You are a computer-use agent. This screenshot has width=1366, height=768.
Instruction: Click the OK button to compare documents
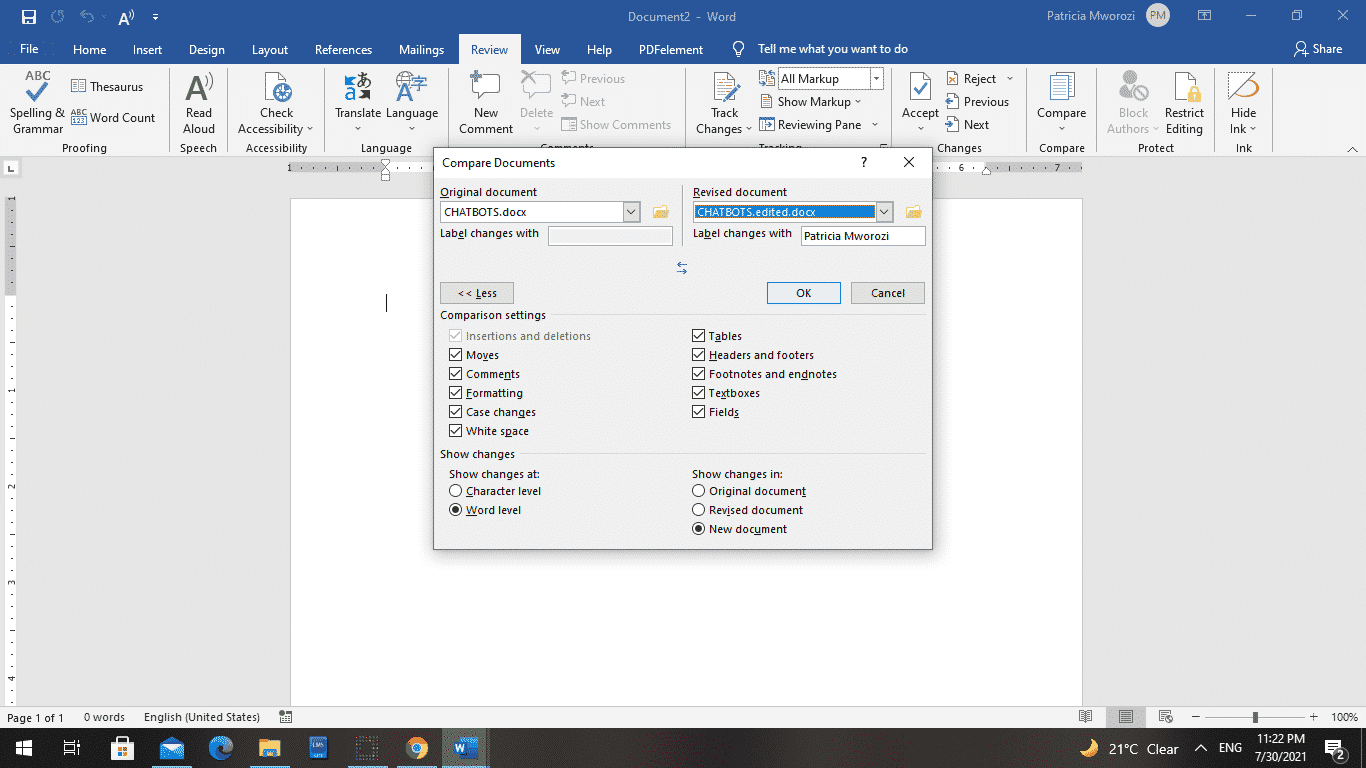coord(803,292)
